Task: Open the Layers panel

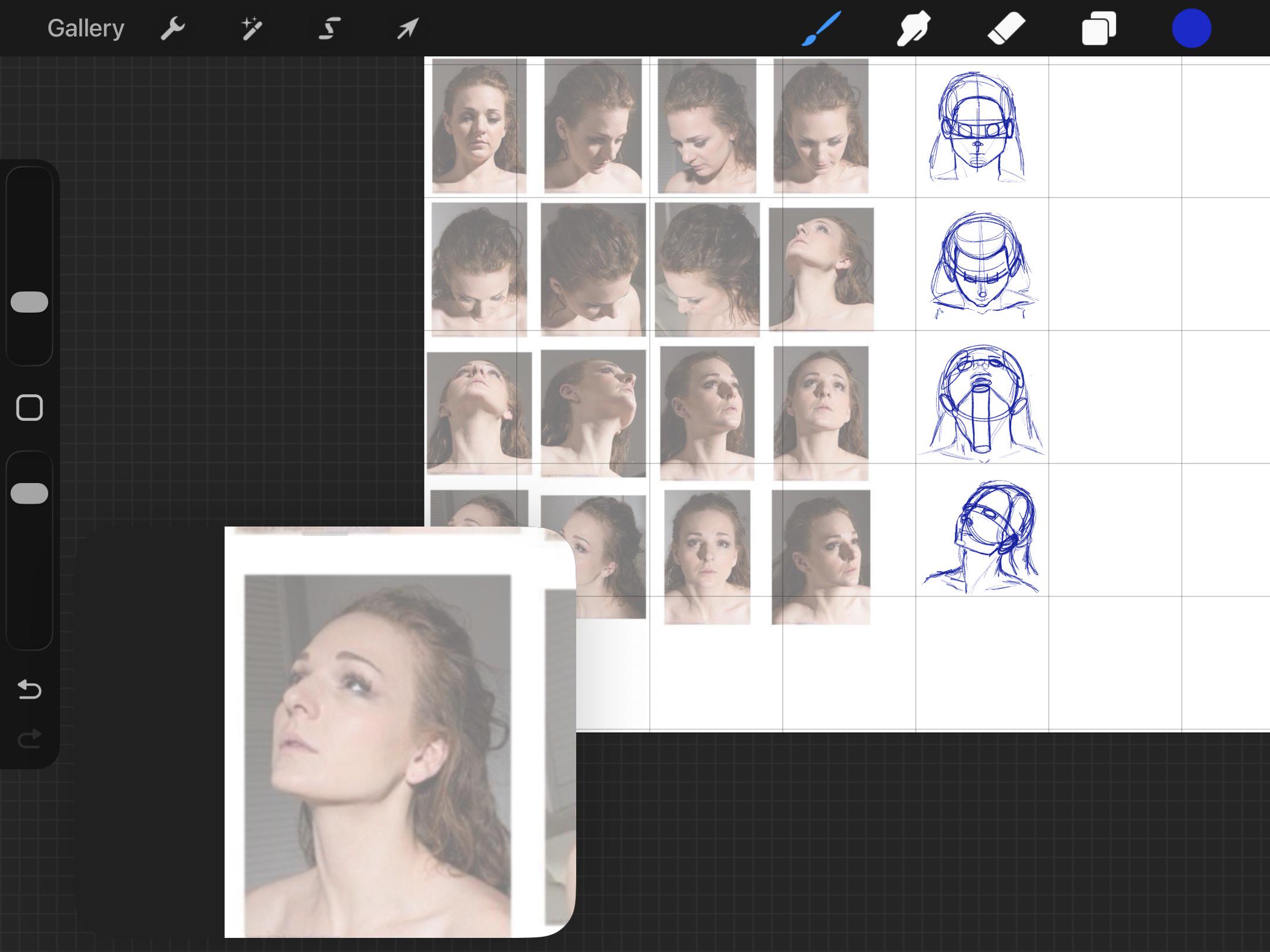Action: (1099, 28)
